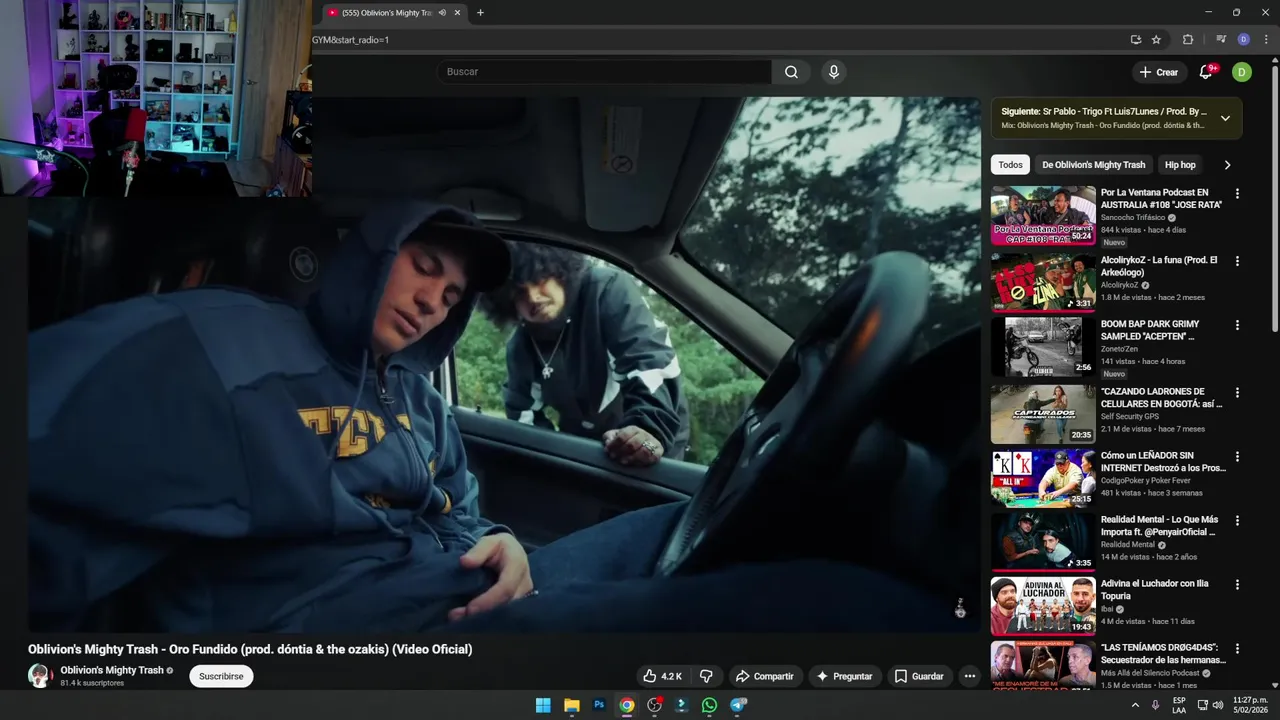Open options for BOOM BAP DARK GRIMY video

(1237, 325)
